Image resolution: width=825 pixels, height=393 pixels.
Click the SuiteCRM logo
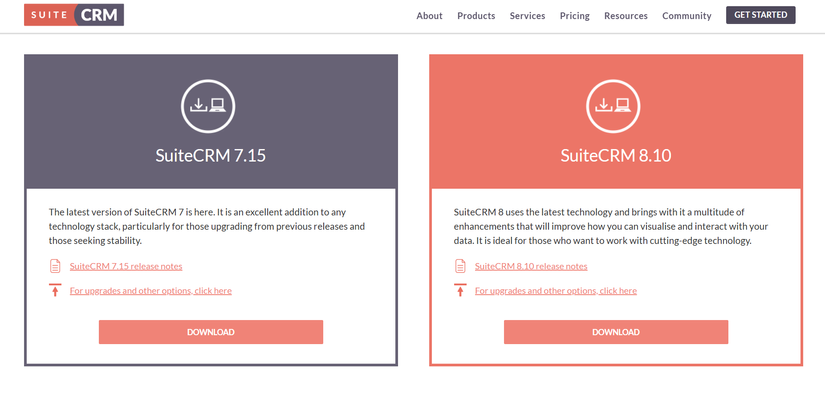point(74,15)
